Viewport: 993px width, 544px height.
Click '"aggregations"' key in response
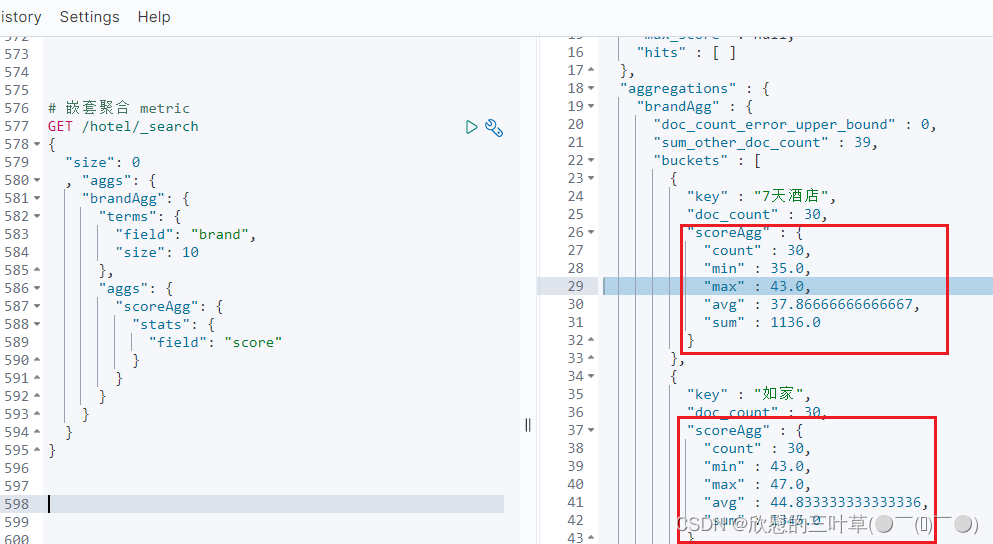click(x=678, y=89)
